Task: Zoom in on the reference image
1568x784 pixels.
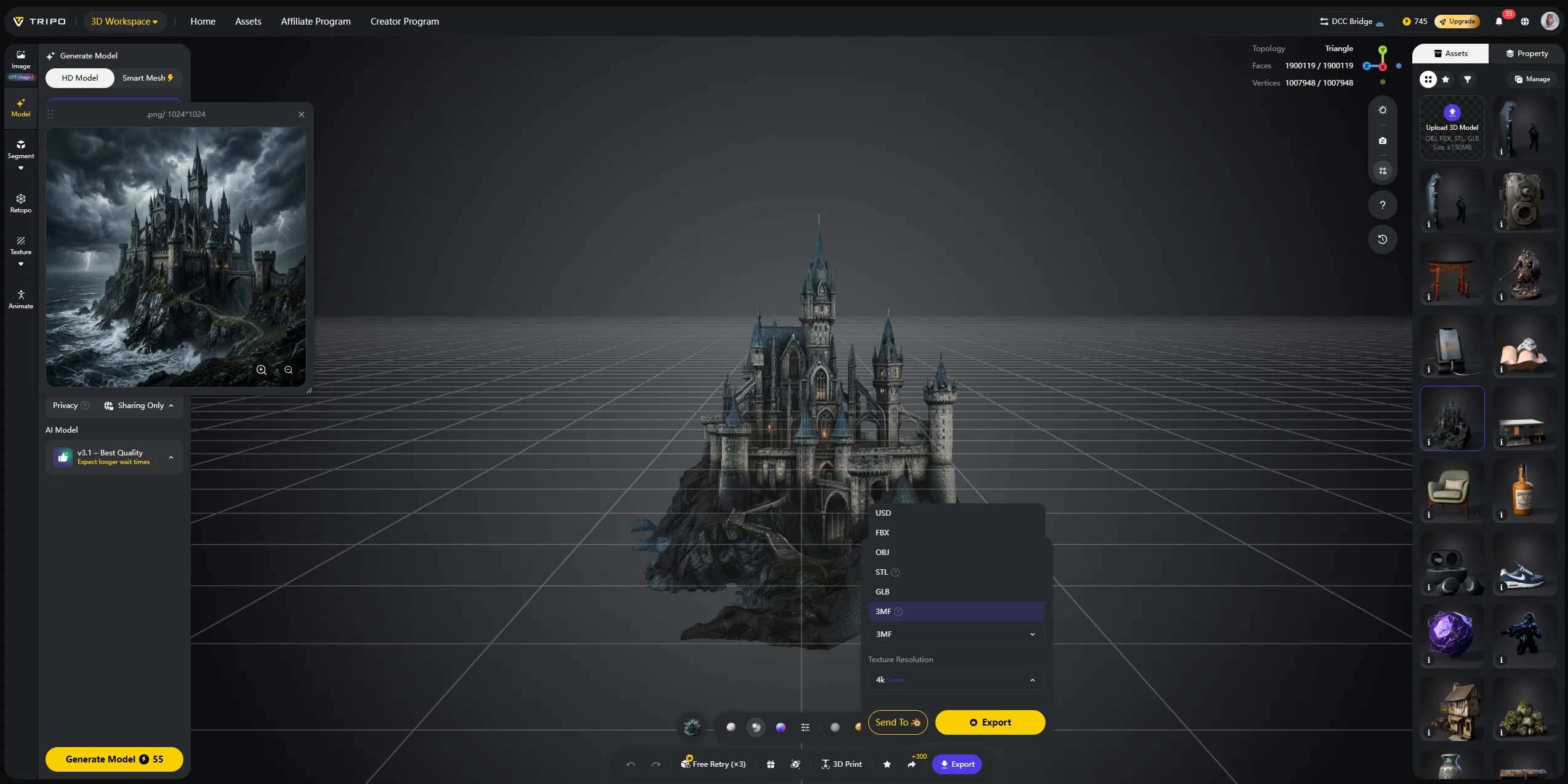Action: (x=262, y=370)
